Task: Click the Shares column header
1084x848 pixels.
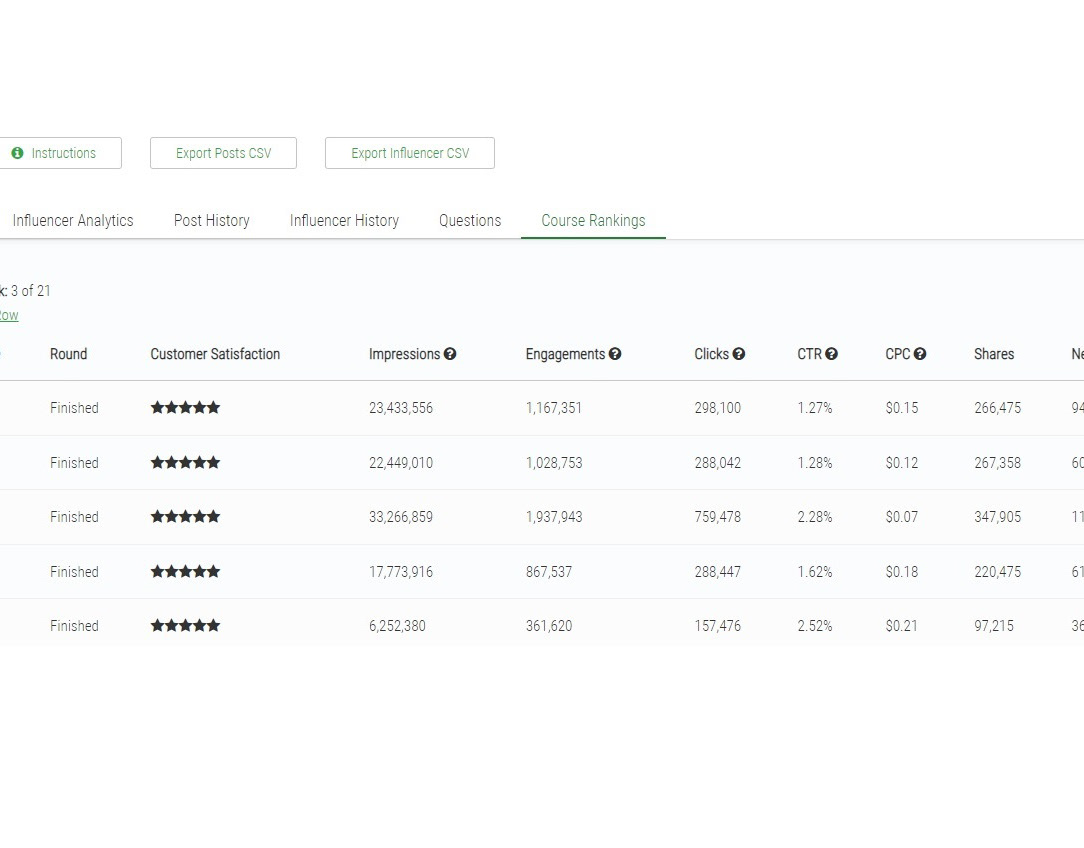Action: [x=993, y=354]
